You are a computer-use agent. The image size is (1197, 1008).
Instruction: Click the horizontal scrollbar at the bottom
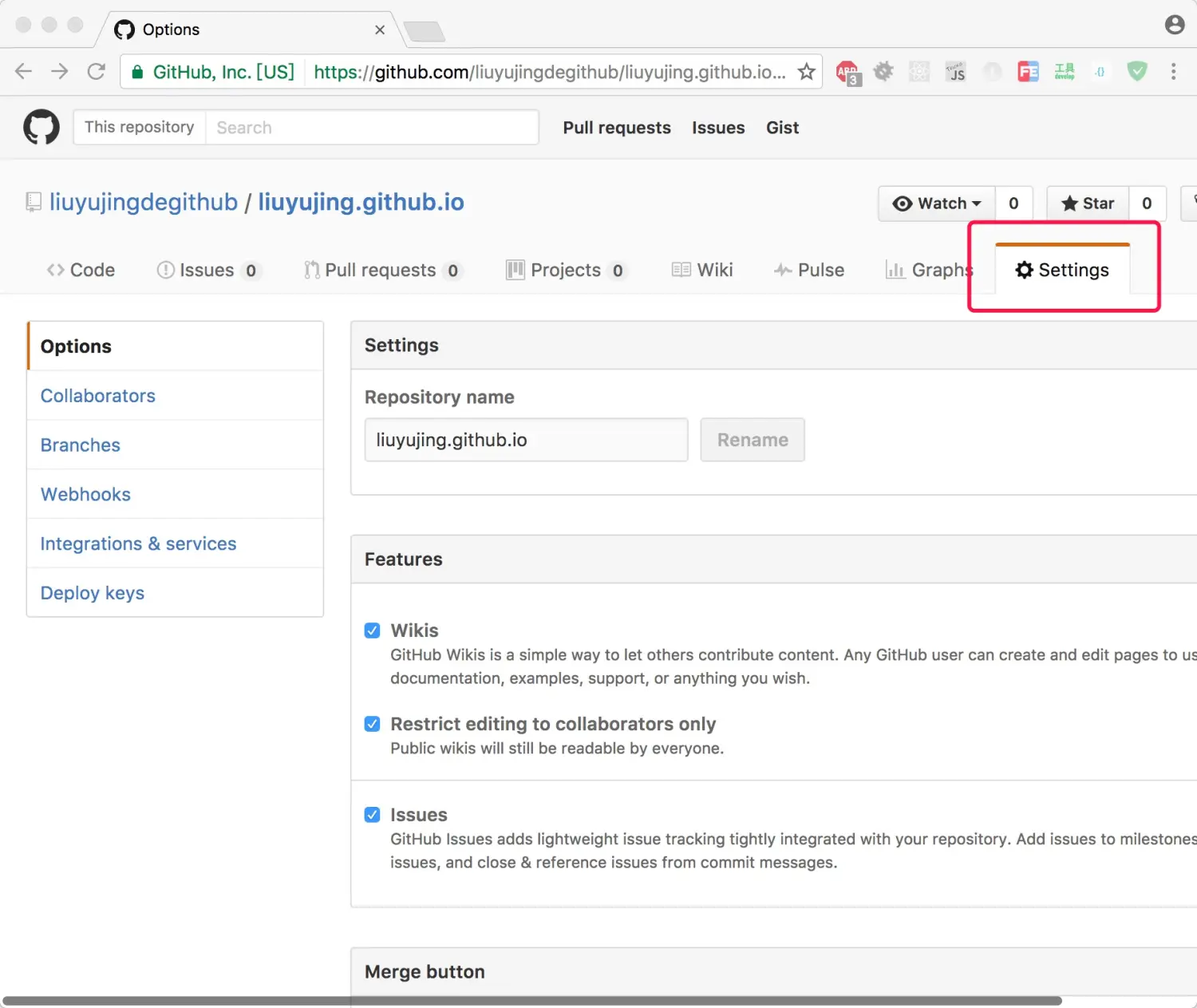532,1001
